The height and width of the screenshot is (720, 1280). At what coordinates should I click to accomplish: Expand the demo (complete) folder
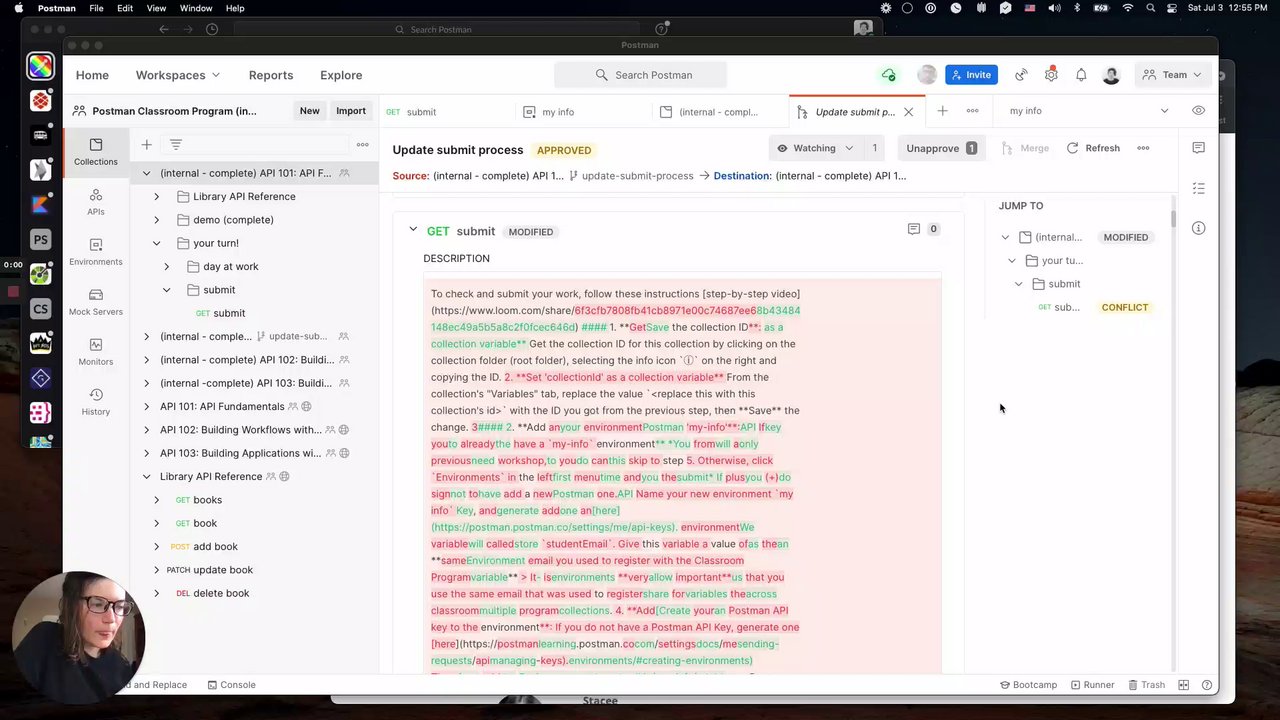[x=156, y=220]
